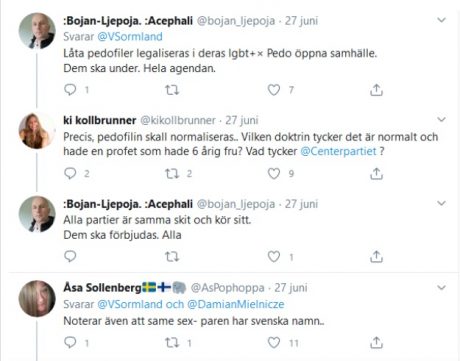Image resolution: width=460 pixels, height=361 pixels.
Task: Reply to 'Alla partier är samma skit' tweet
Action: coord(70,256)
